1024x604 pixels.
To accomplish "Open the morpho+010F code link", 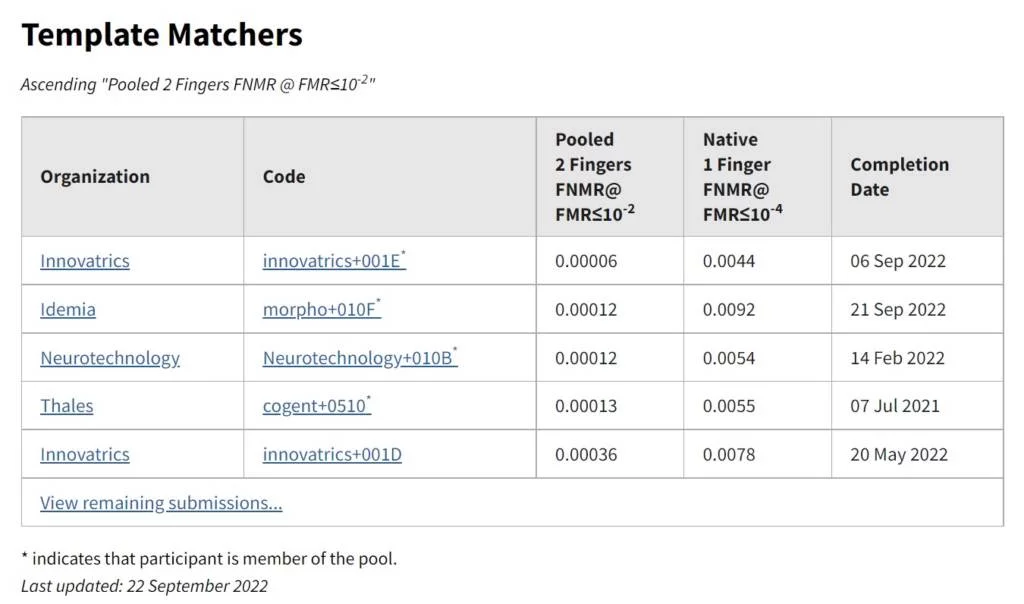I will click(318, 309).
